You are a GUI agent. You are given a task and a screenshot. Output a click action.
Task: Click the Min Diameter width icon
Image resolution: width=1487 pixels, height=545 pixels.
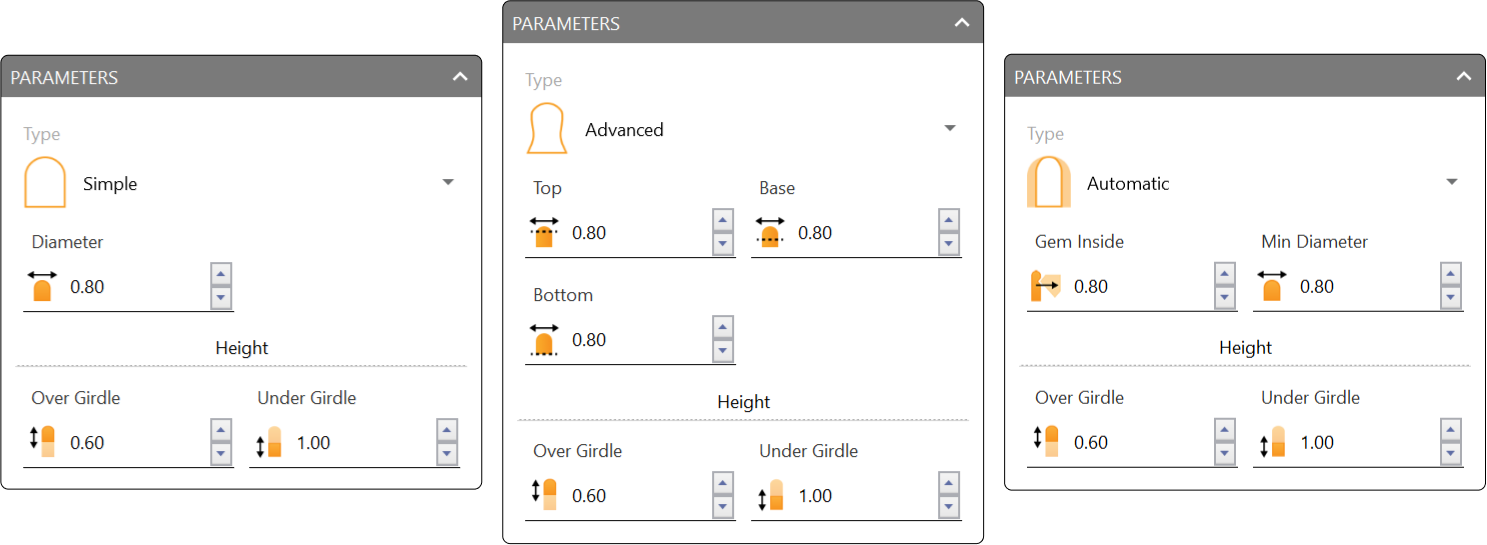(x=1271, y=286)
